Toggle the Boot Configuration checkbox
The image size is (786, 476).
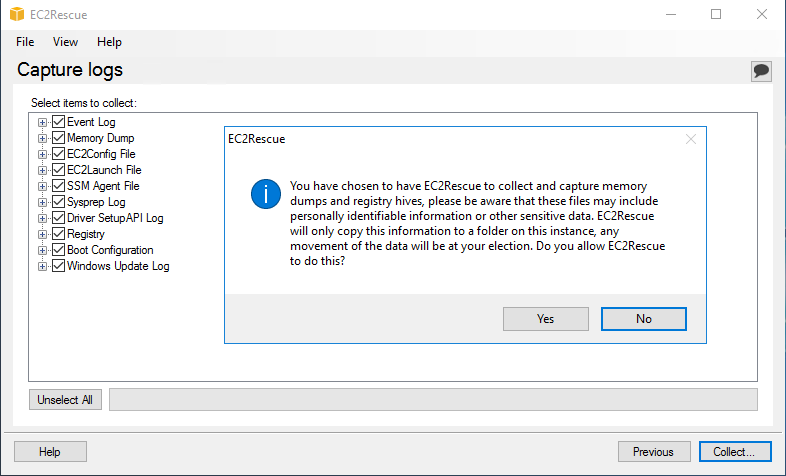pos(59,250)
